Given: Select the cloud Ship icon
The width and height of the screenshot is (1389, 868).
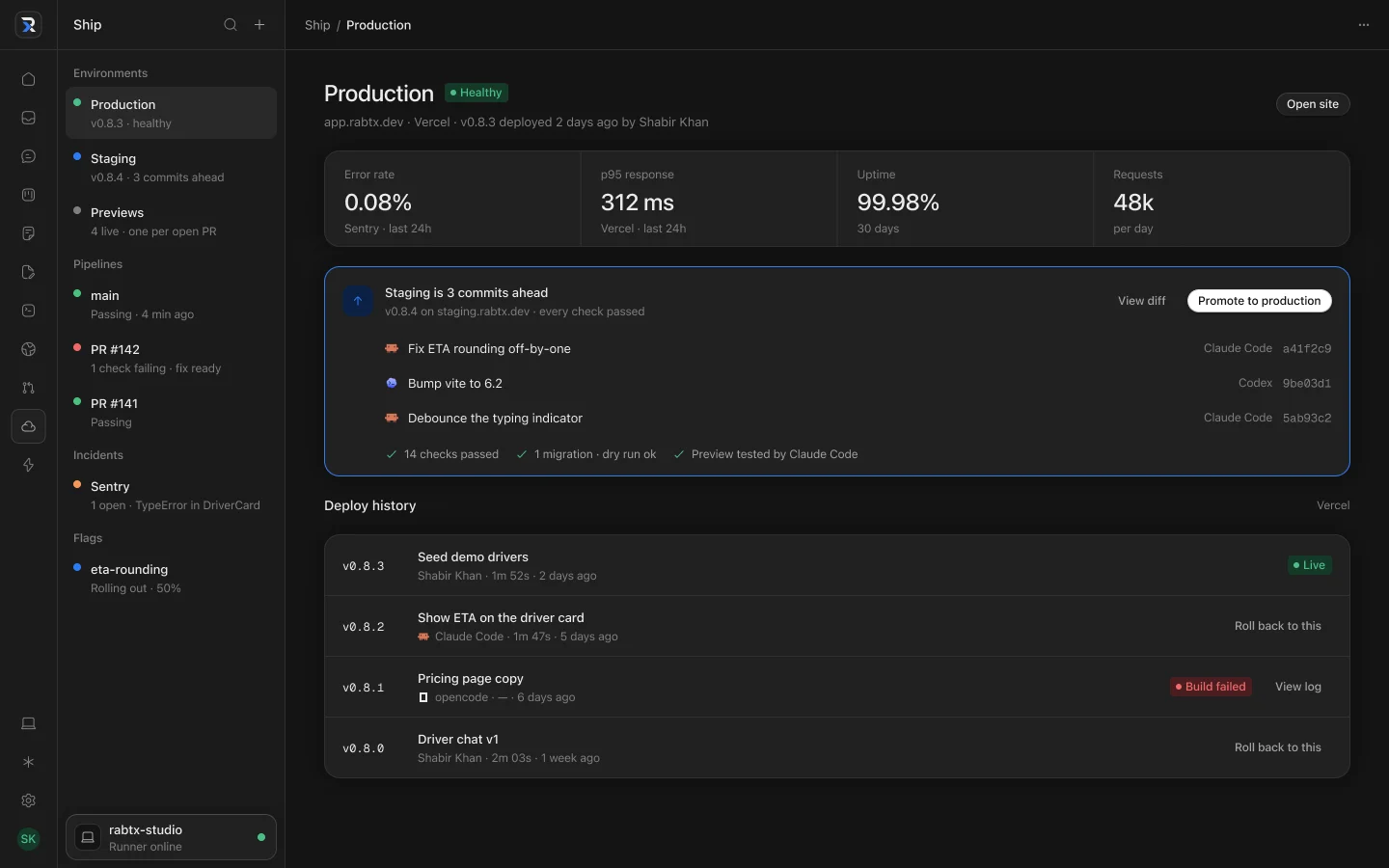Looking at the screenshot, I should click(x=28, y=426).
